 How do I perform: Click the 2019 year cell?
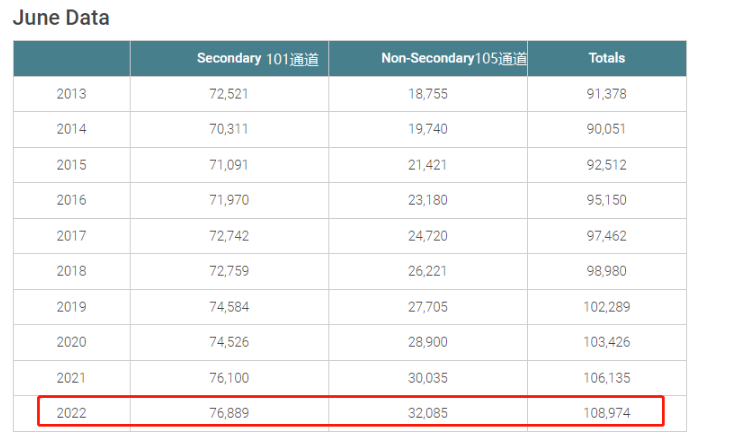(71, 307)
